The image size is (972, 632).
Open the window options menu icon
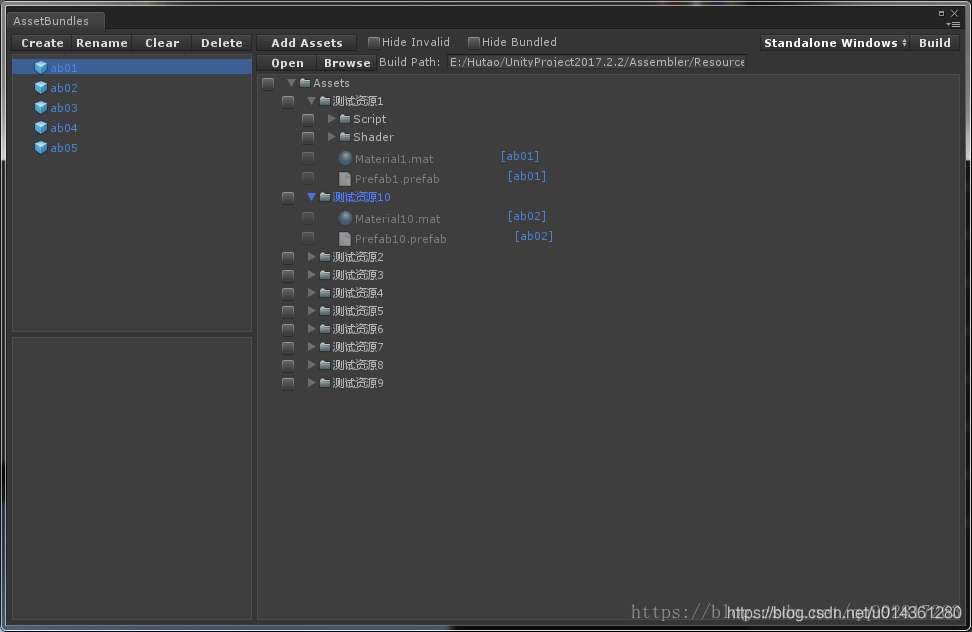pyautogui.click(x=954, y=25)
